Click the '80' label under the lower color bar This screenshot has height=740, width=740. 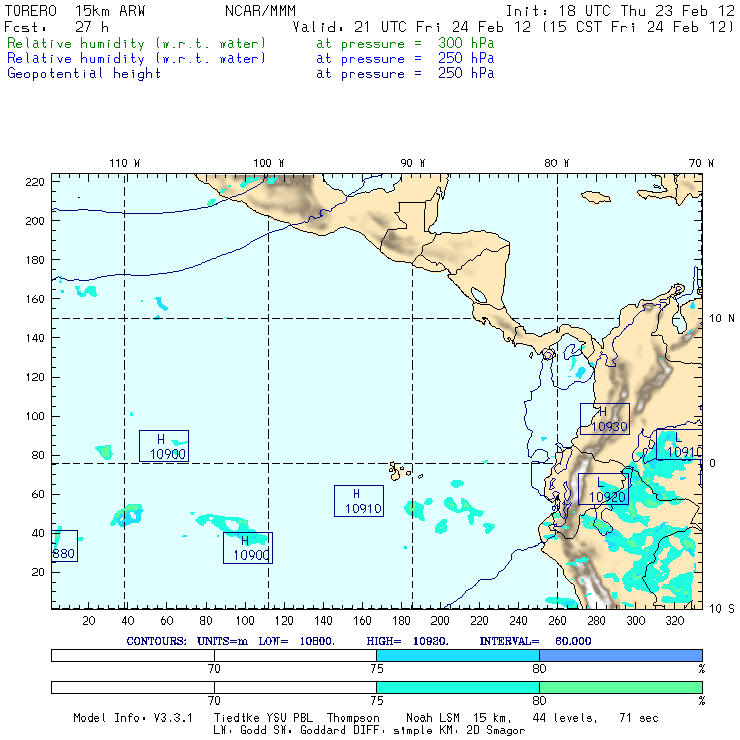(539, 701)
